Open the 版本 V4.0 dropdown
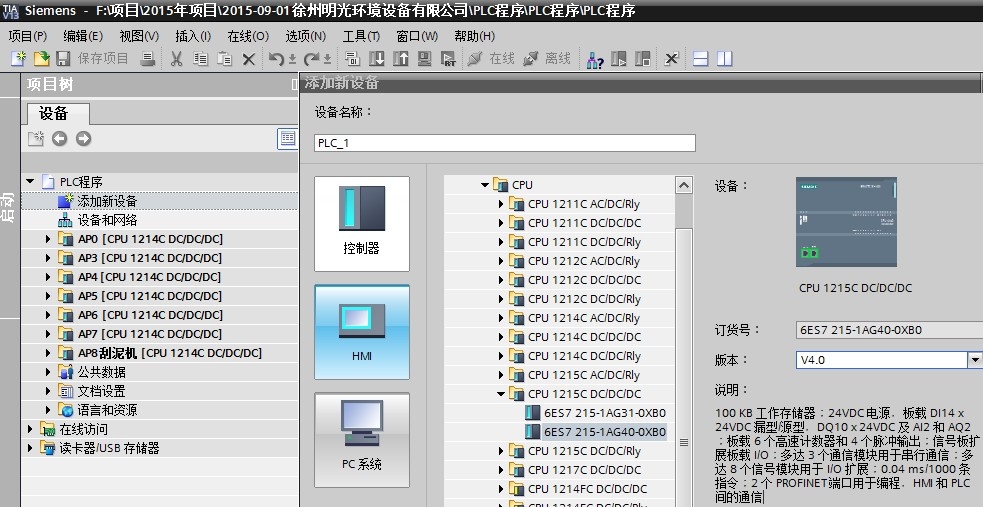The width and height of the screenshot is (983, 507). pos(975,360)
